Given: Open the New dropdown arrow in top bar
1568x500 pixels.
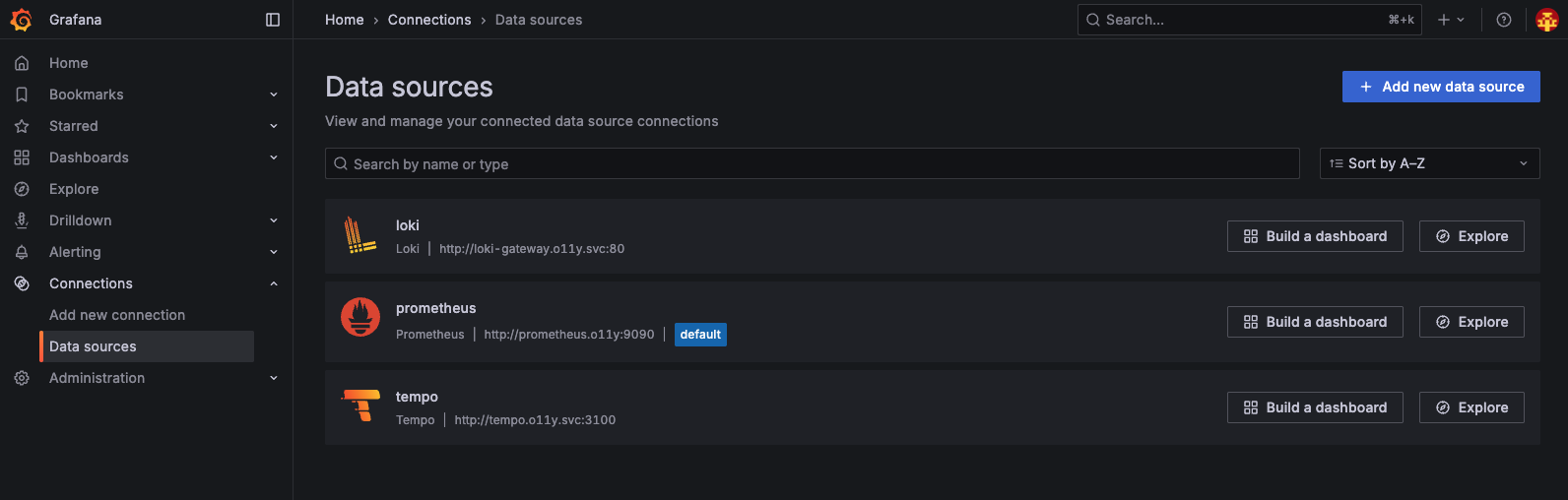Looking at the screenshot, I should point(1461,20).
